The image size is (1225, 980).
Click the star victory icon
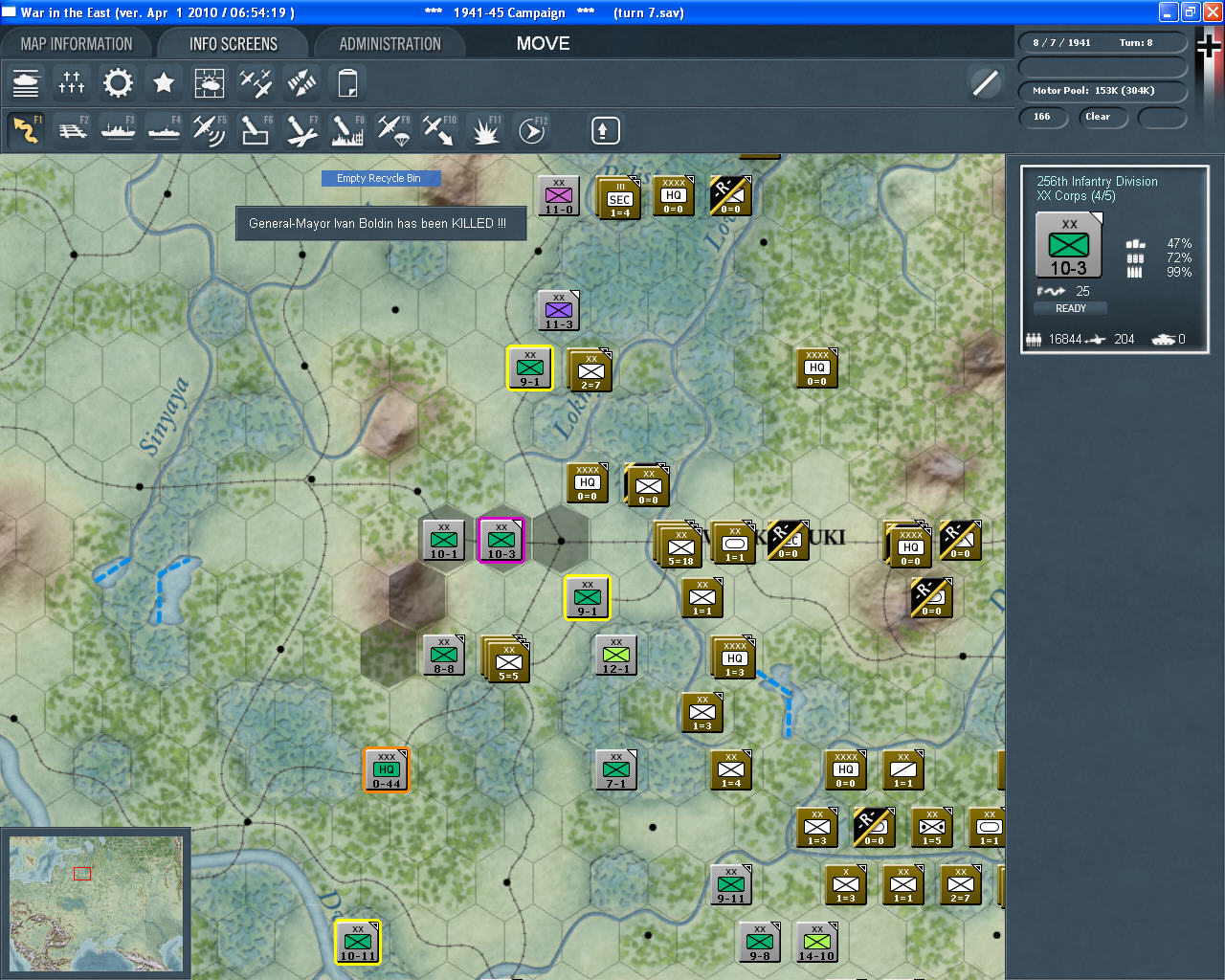click(x=164, y=83)
